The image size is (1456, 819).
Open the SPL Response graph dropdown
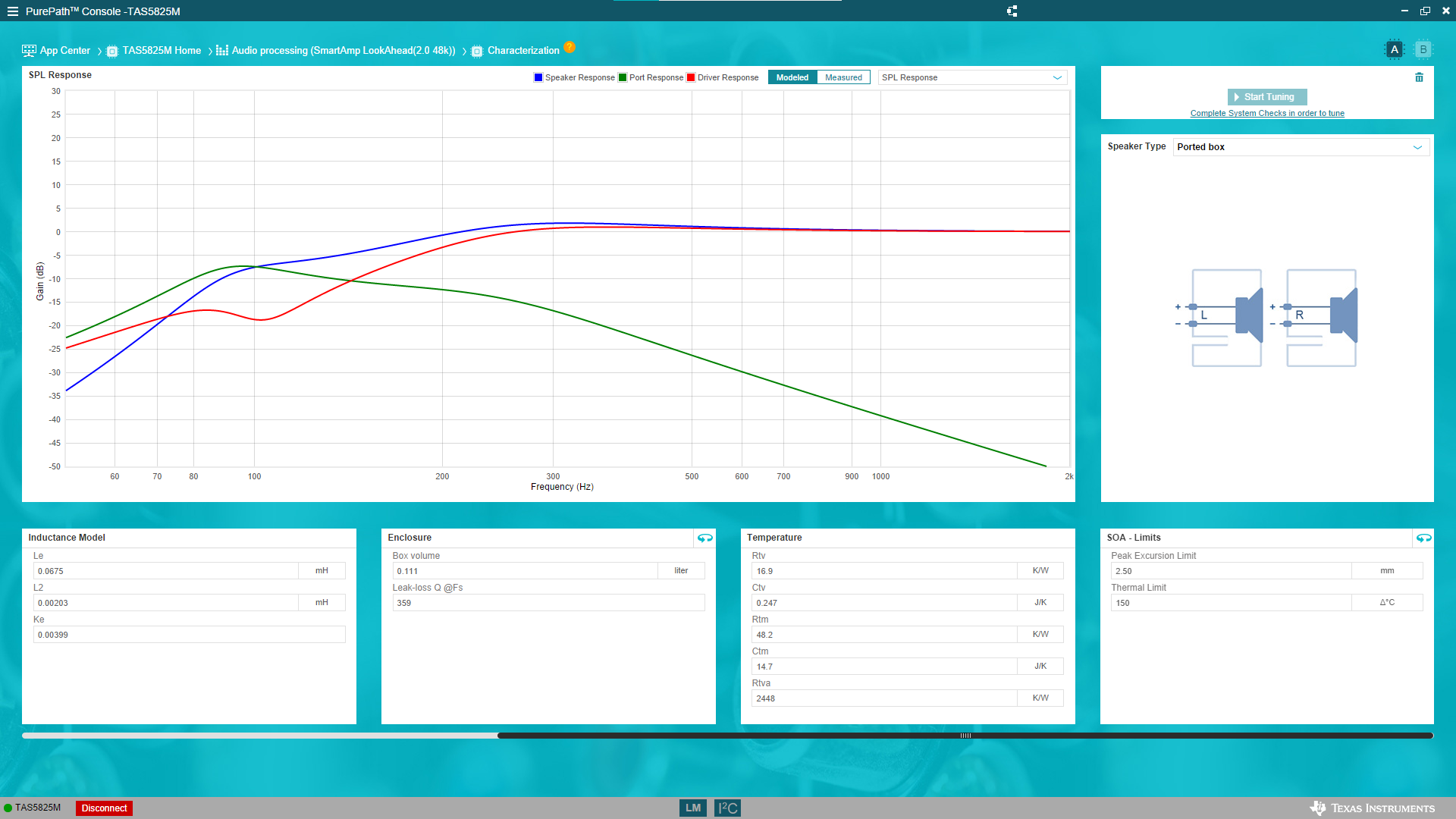[x=972, y=77]
